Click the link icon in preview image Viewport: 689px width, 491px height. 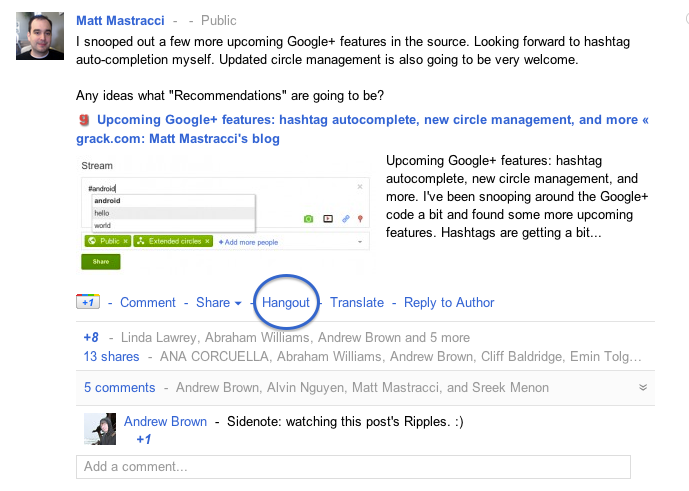click(x=346, y=218)
